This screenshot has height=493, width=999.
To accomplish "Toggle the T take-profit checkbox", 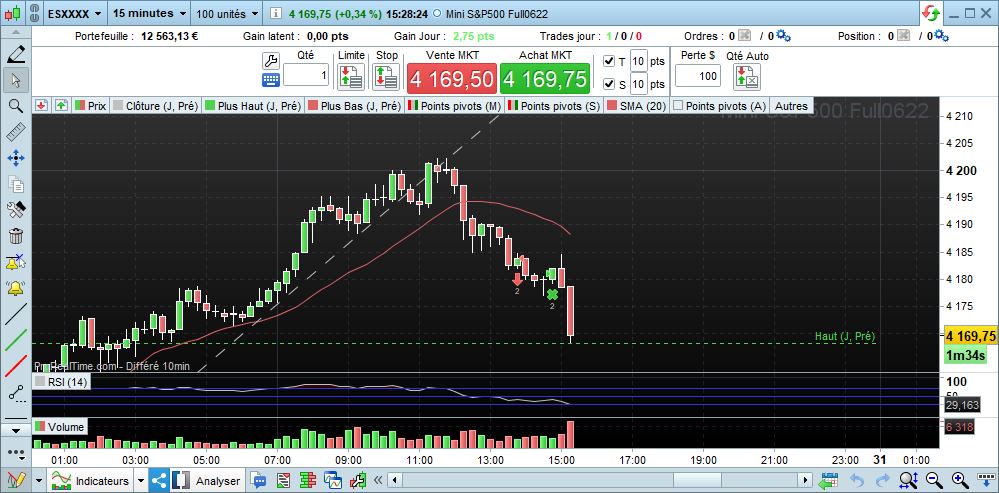I will click(608, 61).
